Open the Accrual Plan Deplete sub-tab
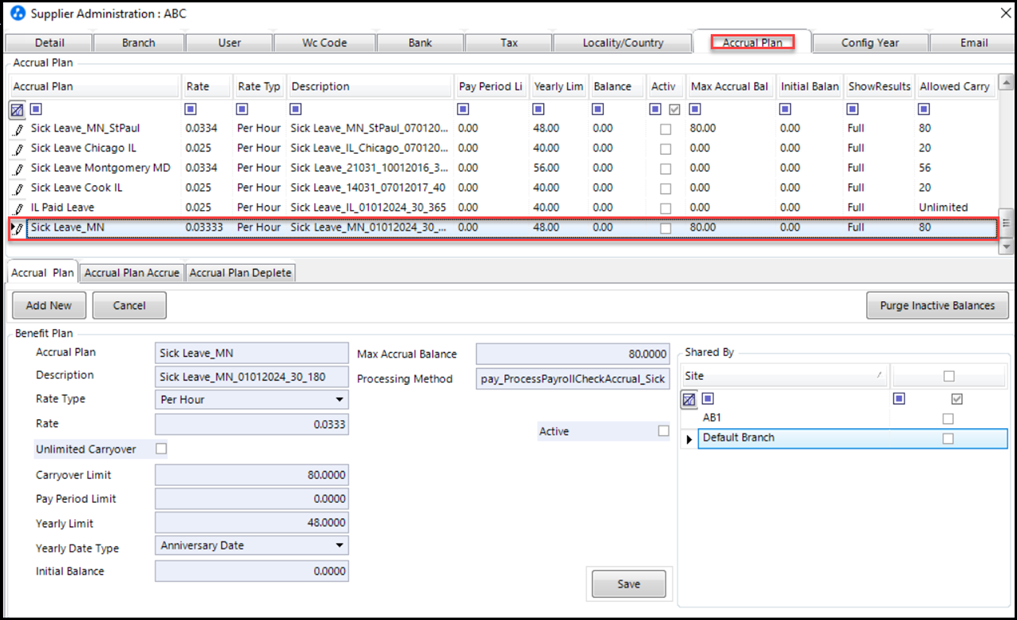 (x=240, y=273)
